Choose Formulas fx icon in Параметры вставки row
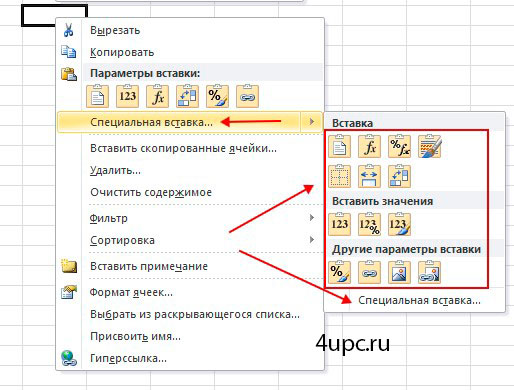Image resolution: width=514 pixels, height=390 pixels. [157, 96]
